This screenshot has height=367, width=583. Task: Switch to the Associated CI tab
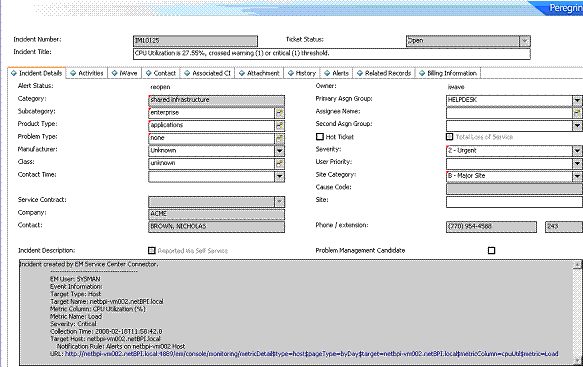coord(208,73)
